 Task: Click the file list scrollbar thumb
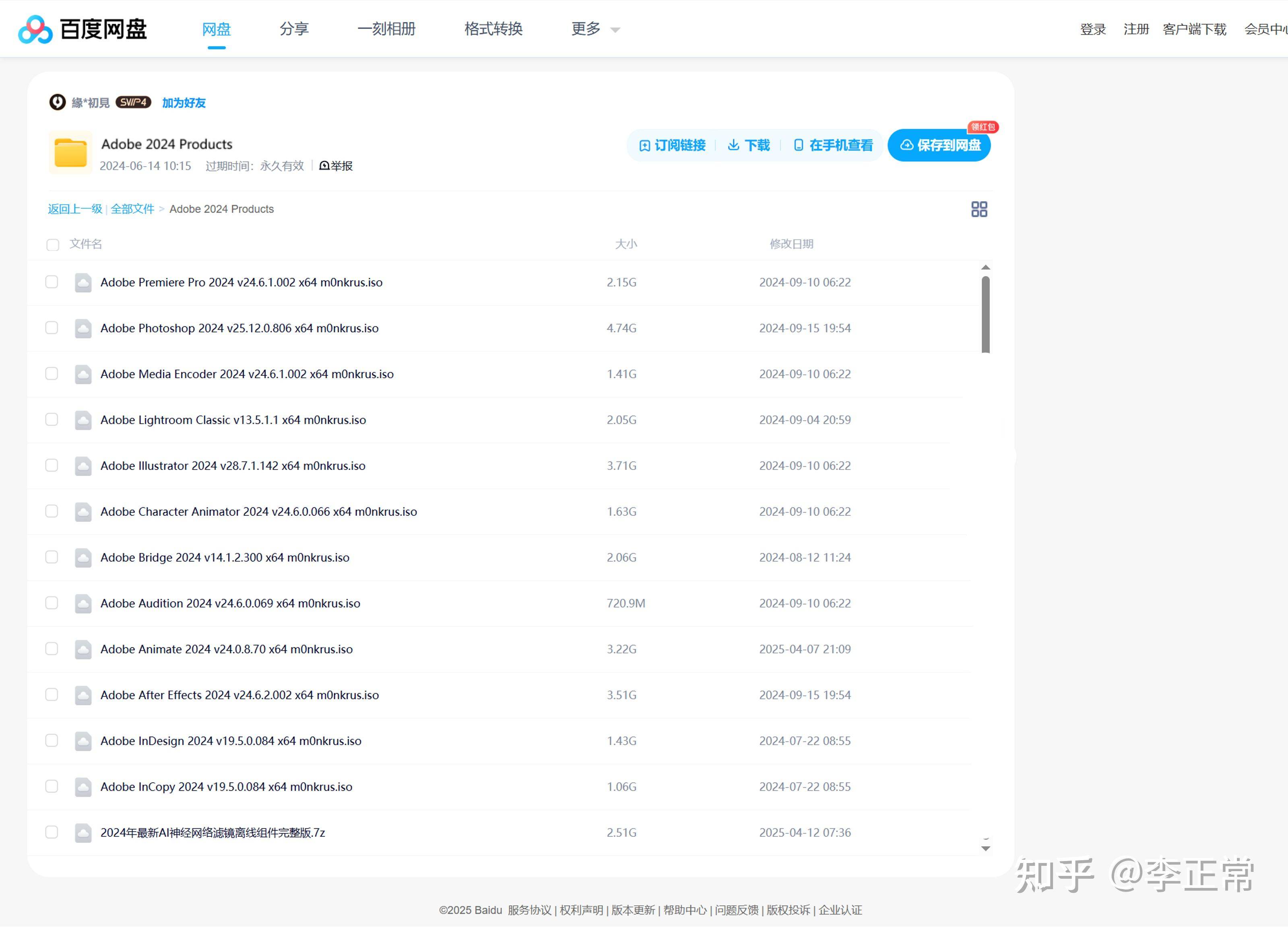tap(986, 315)
